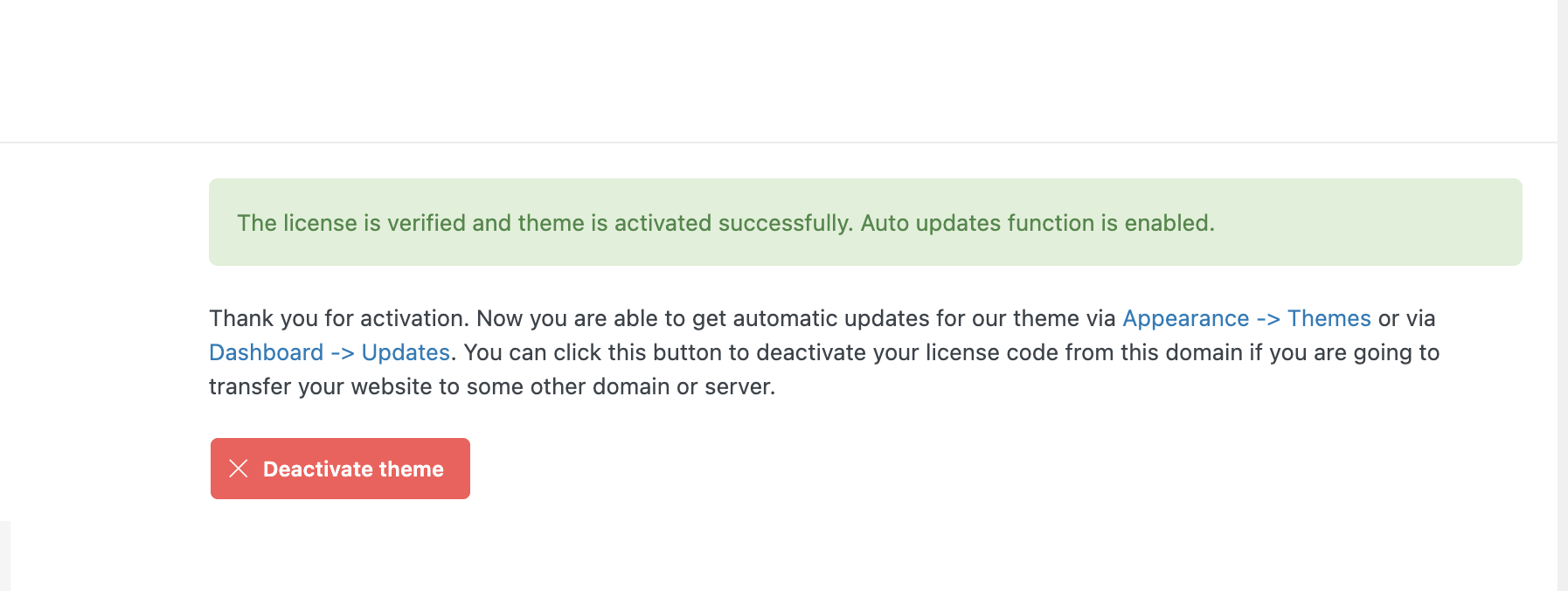Click the X icon on Deactivate button
Image resolution: width=1568 pixels, height=591 pixels.
pos(239,469)
